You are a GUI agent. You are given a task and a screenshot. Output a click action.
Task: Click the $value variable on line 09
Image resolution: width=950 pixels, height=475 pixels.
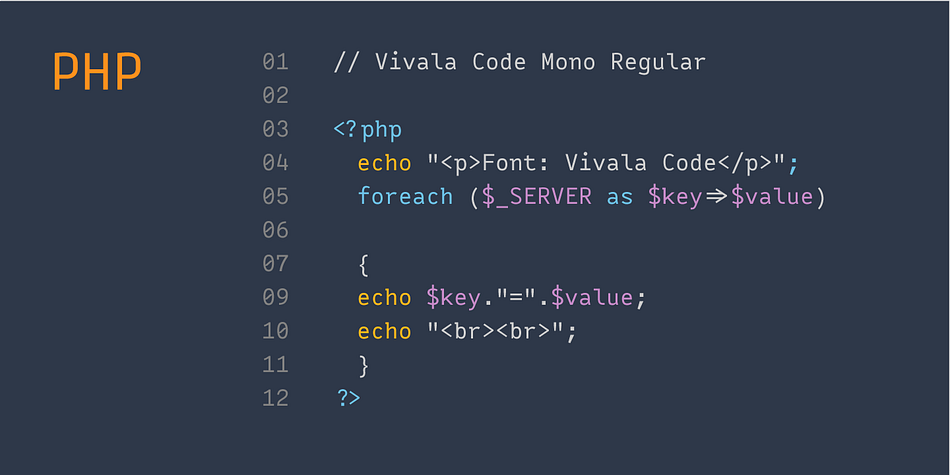click(x=592, y=297)
